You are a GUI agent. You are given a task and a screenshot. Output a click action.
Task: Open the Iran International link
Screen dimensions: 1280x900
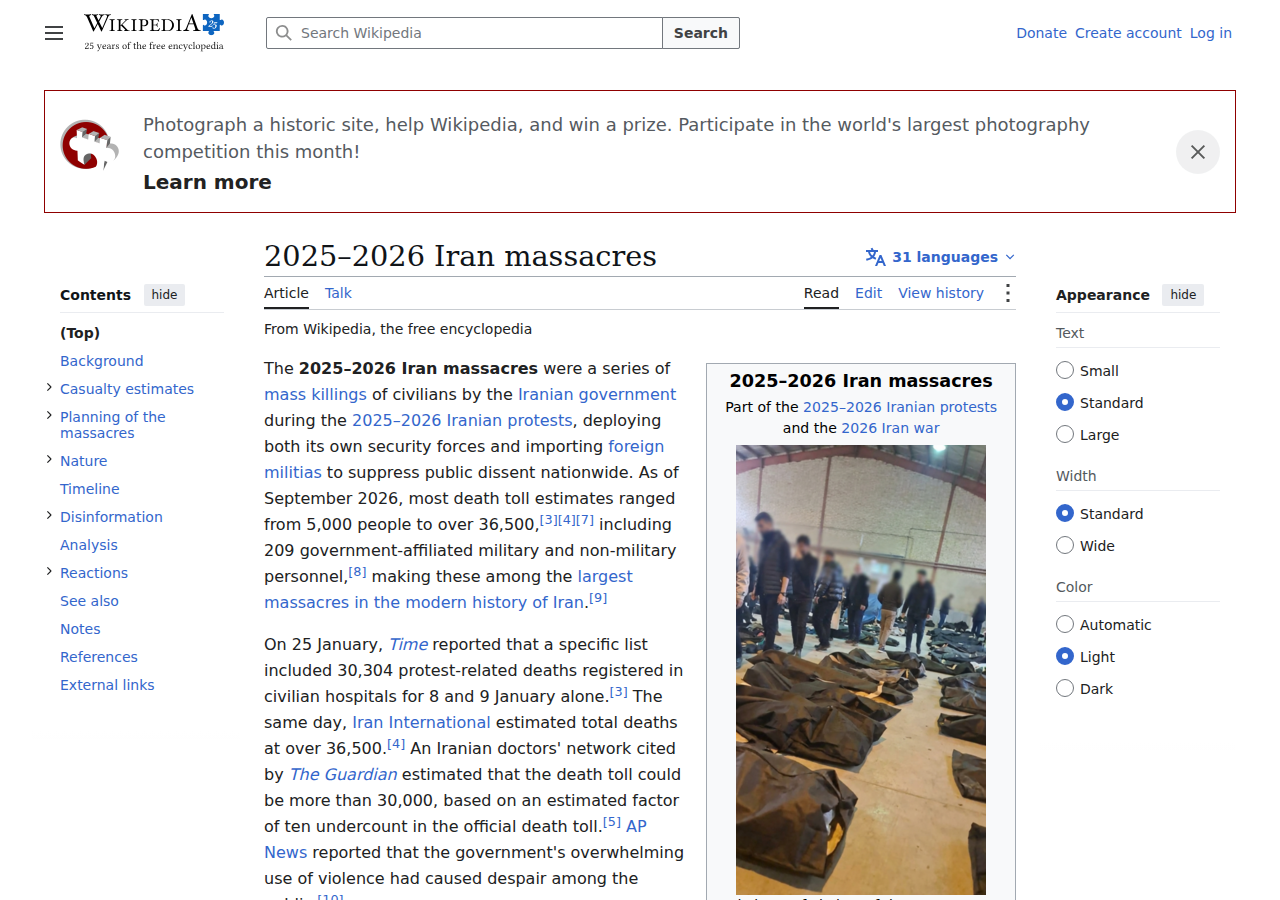point(421,722)
